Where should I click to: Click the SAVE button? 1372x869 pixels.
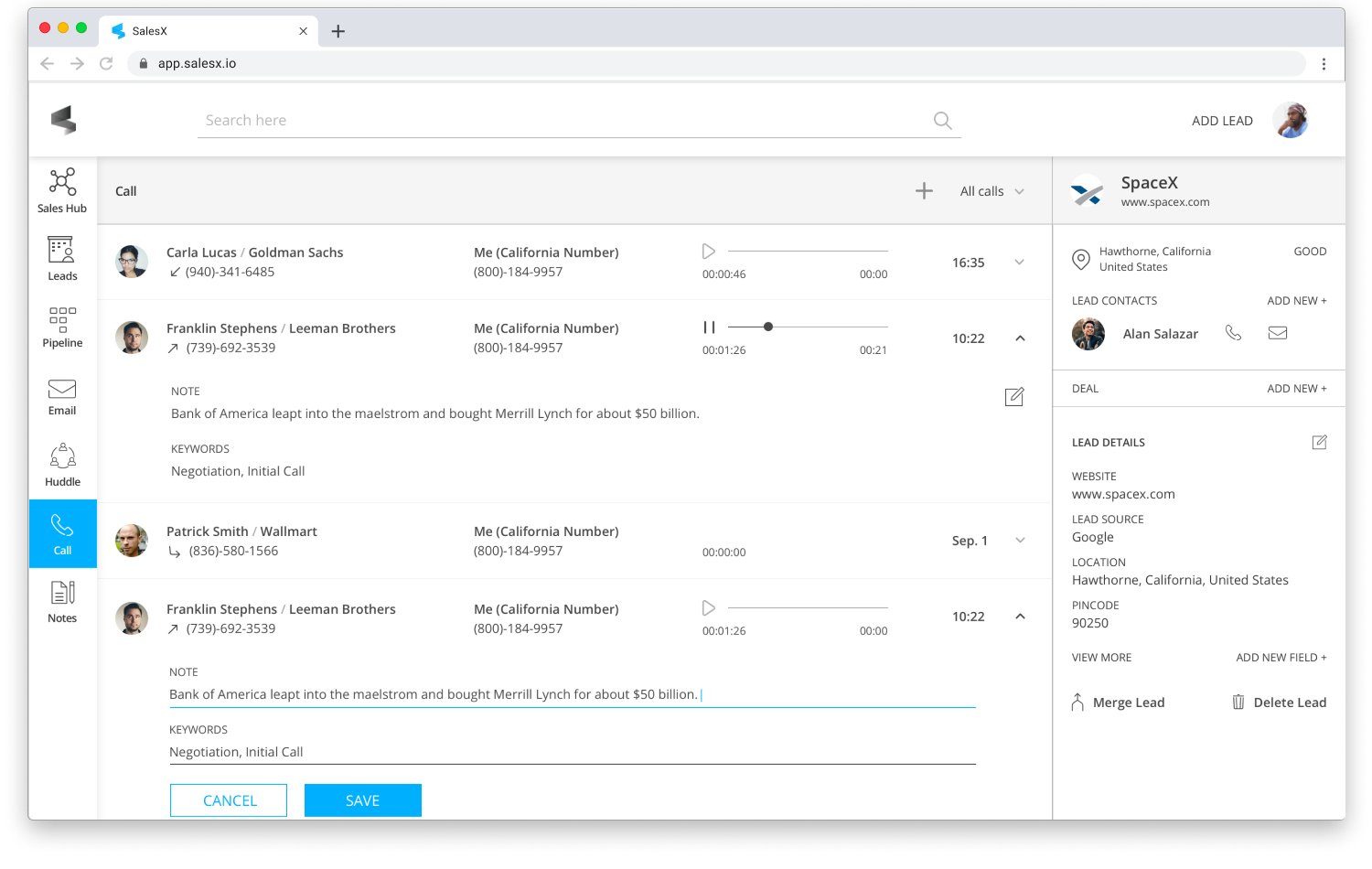(x=362, y=800)
